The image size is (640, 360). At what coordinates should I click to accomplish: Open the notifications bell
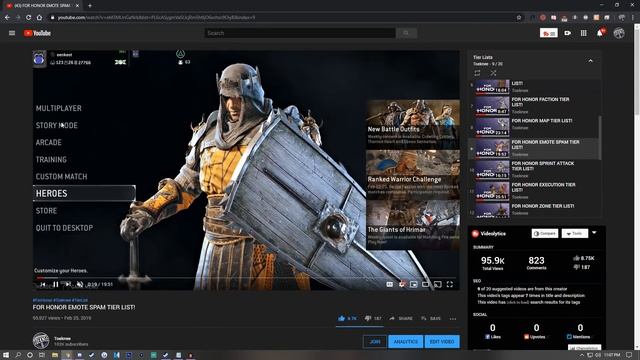(600, 33)
